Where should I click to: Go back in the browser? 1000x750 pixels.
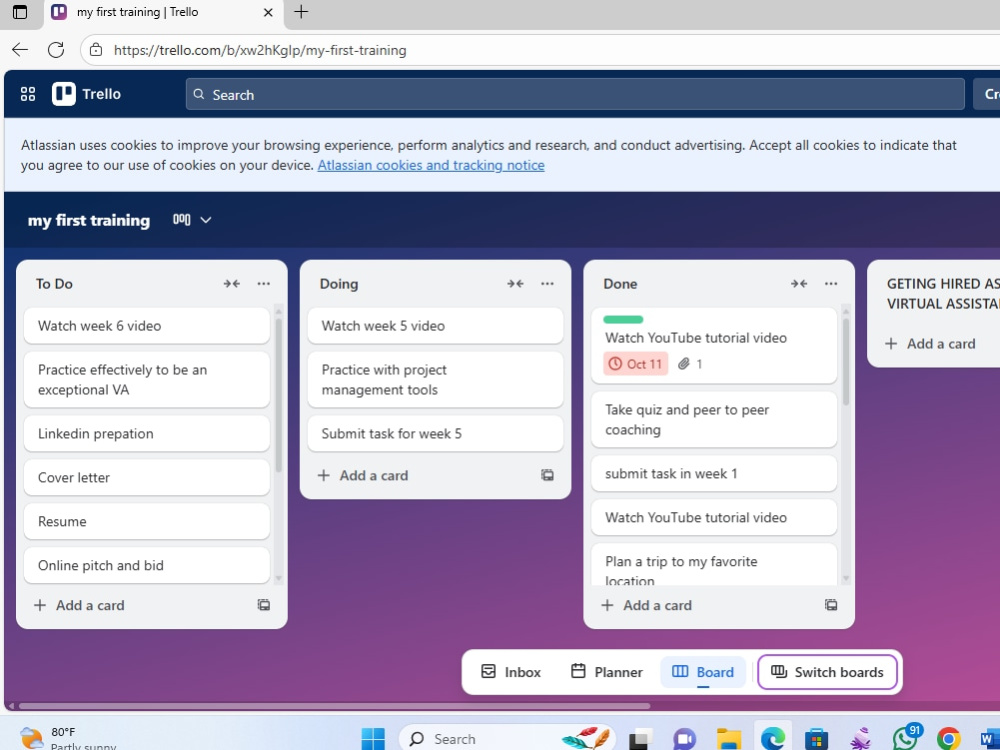point(20,50)
